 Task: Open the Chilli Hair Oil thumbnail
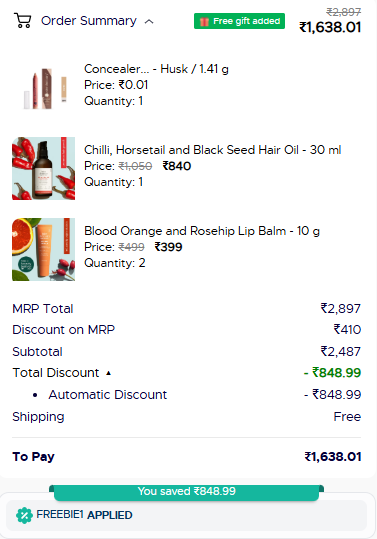tap(44, 168)
